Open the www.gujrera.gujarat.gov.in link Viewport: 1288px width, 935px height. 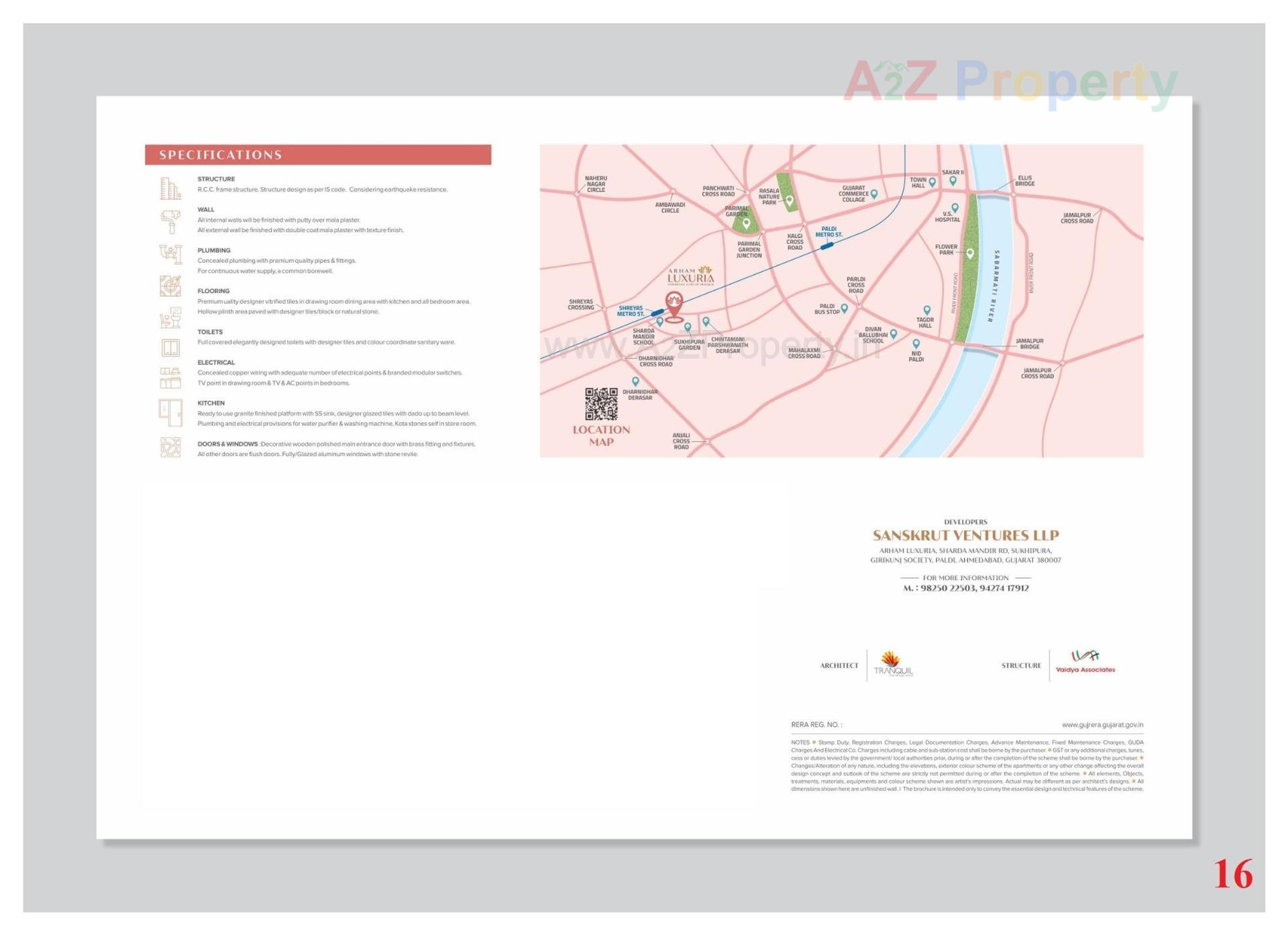pyautogui.click(x=1102, y=724)
